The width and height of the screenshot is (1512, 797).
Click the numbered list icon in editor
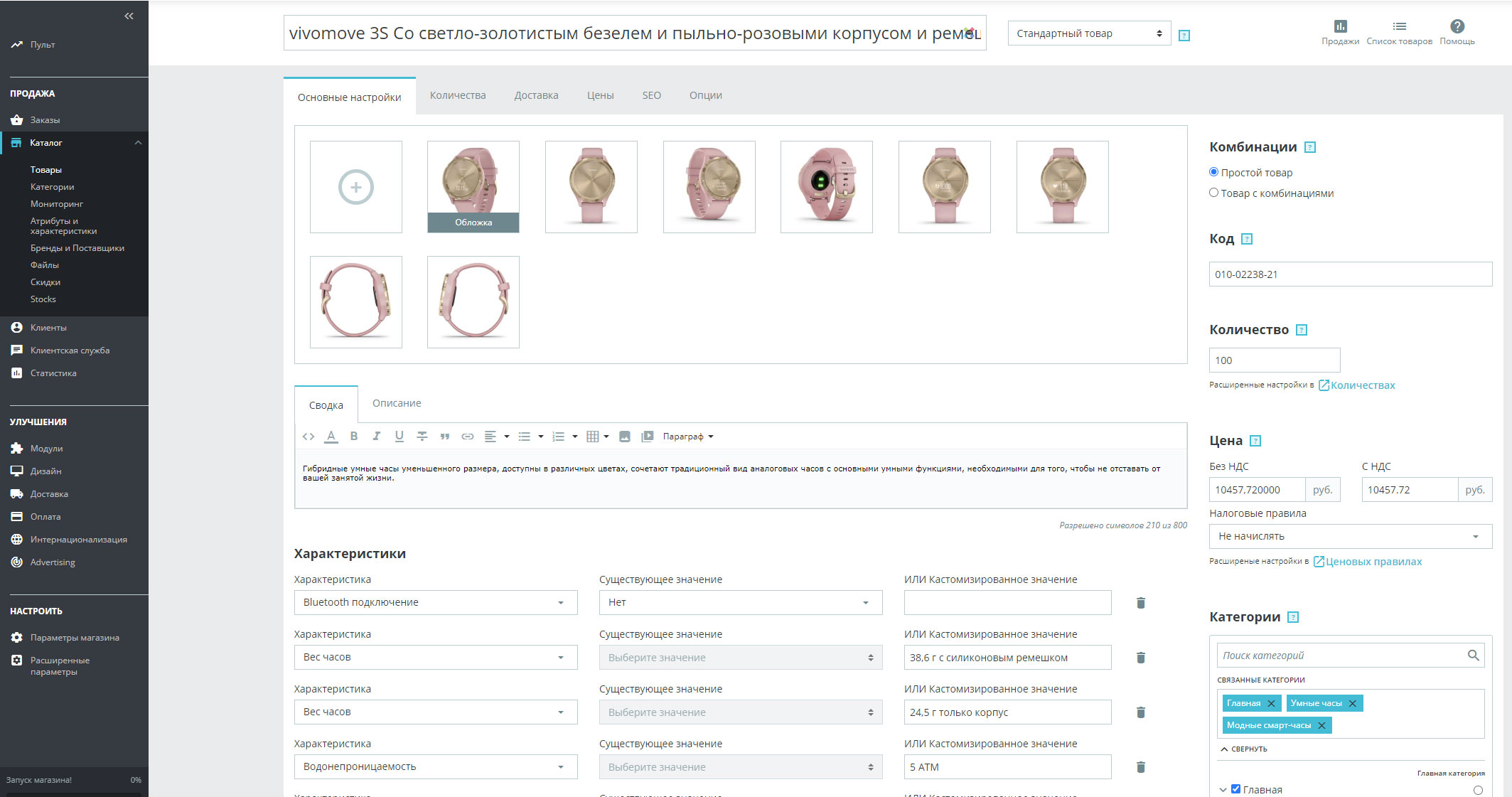(559, 437)
